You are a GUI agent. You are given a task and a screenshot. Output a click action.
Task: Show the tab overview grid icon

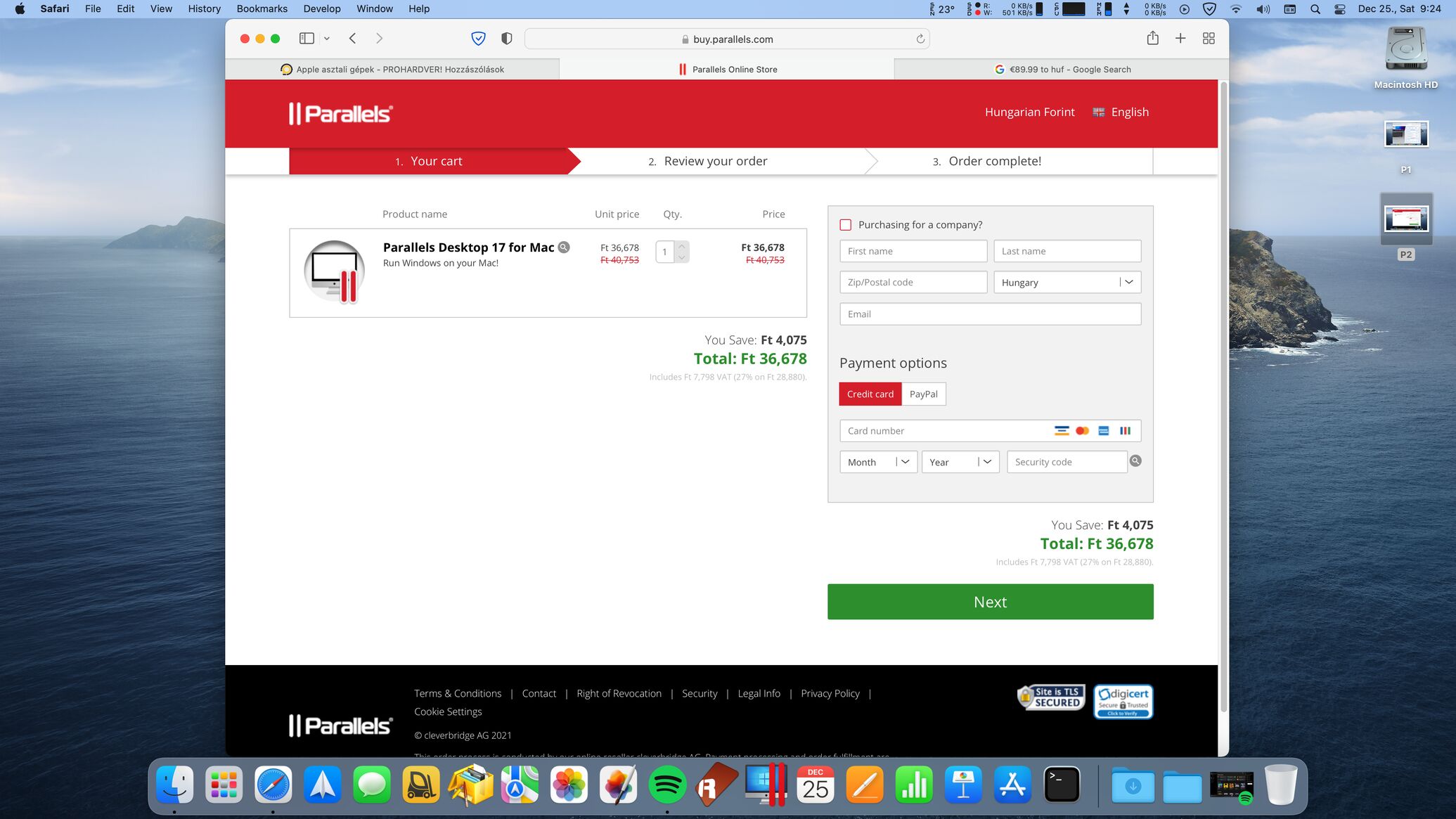pyautogui.click(x=1209, y=39)
